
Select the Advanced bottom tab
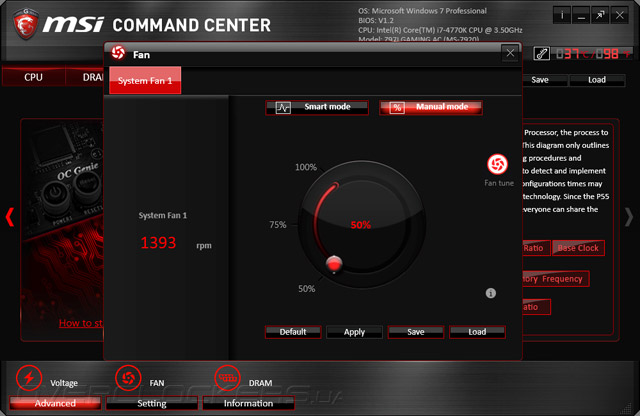click(x=55, y=403)
